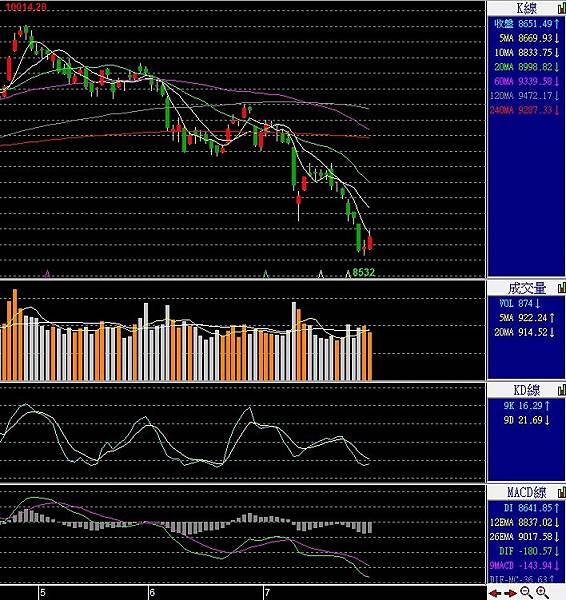566x600 pixels.
Task: Select the 26EMA 9017.58 row
Action: 525,536
